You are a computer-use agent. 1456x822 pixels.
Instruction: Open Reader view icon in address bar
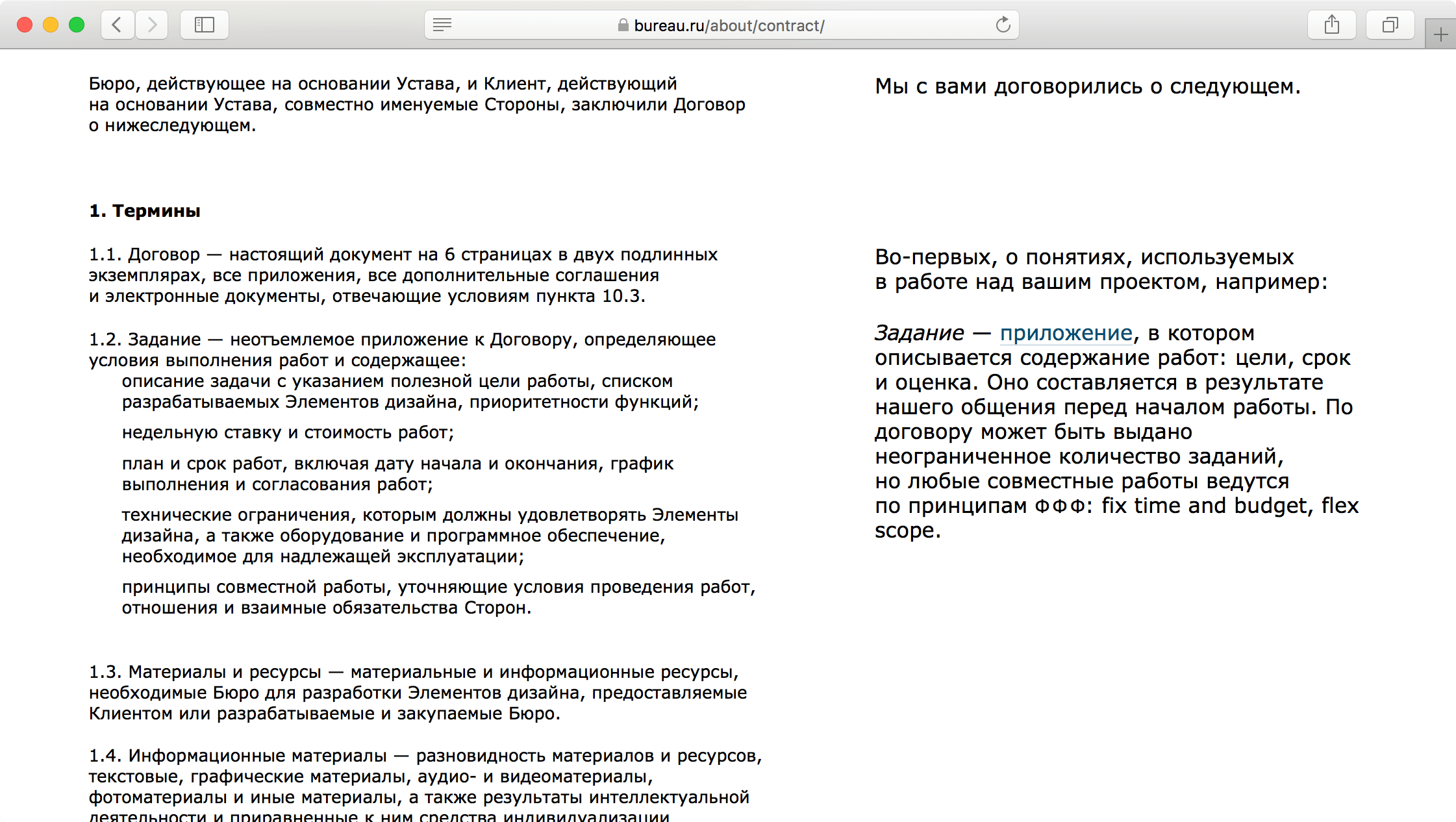click(x=442, y=25)
